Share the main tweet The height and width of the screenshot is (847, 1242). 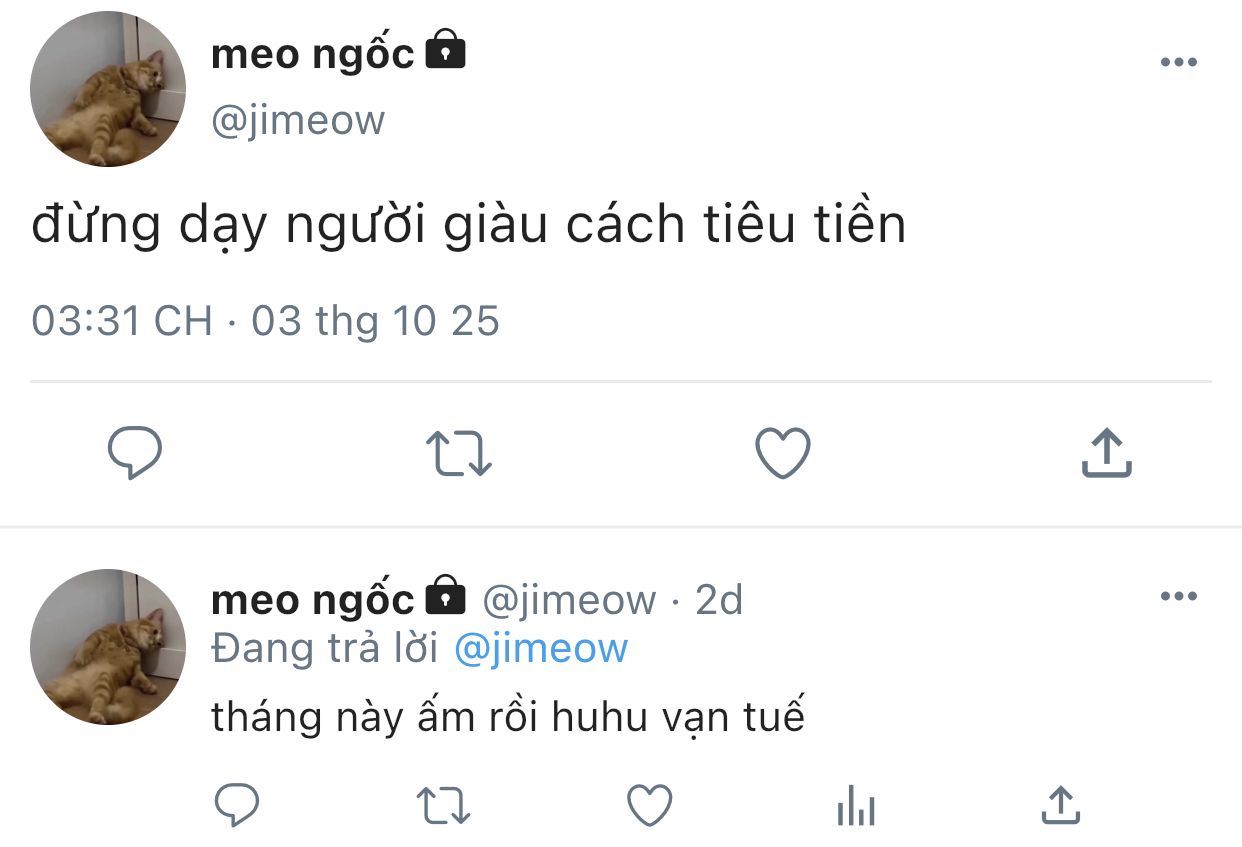click(x=1107, y=454)
